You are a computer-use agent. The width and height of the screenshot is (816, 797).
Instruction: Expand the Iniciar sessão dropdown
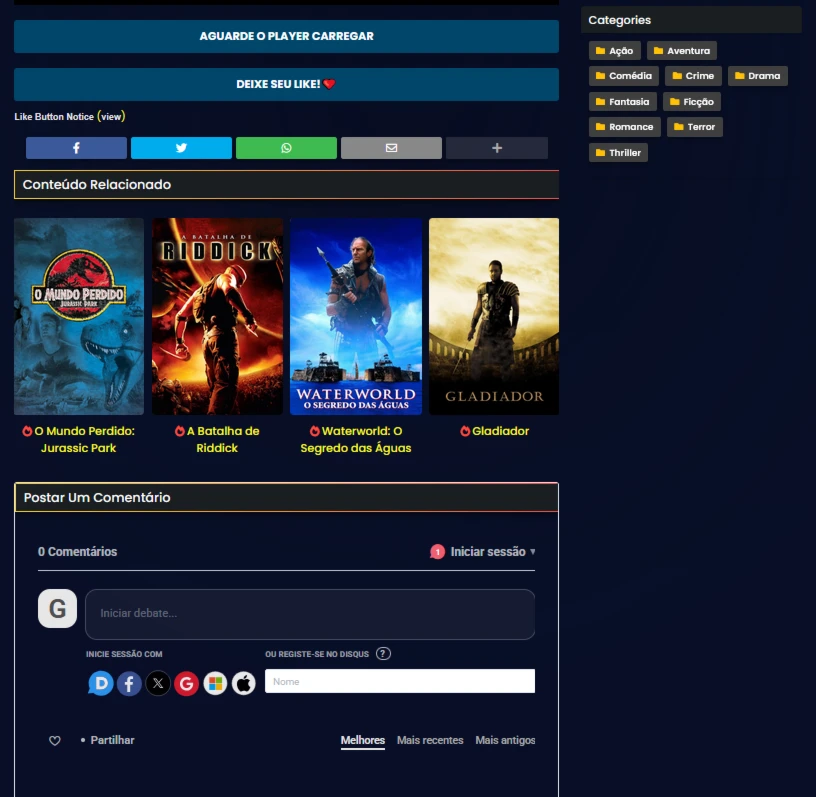[x=493, y=551]
